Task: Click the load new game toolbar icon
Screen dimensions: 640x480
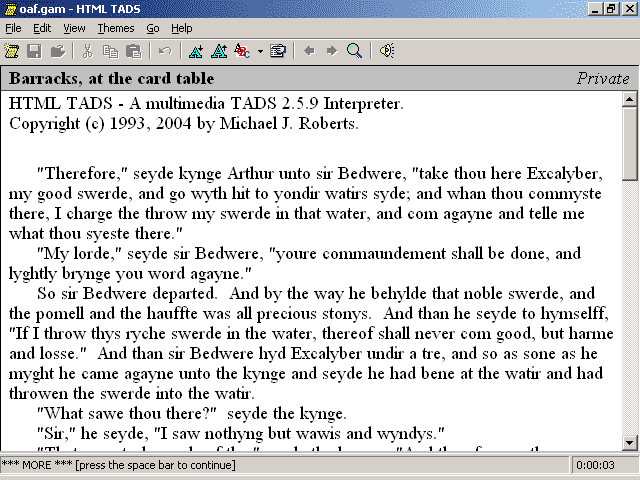Action: (12, 50)
